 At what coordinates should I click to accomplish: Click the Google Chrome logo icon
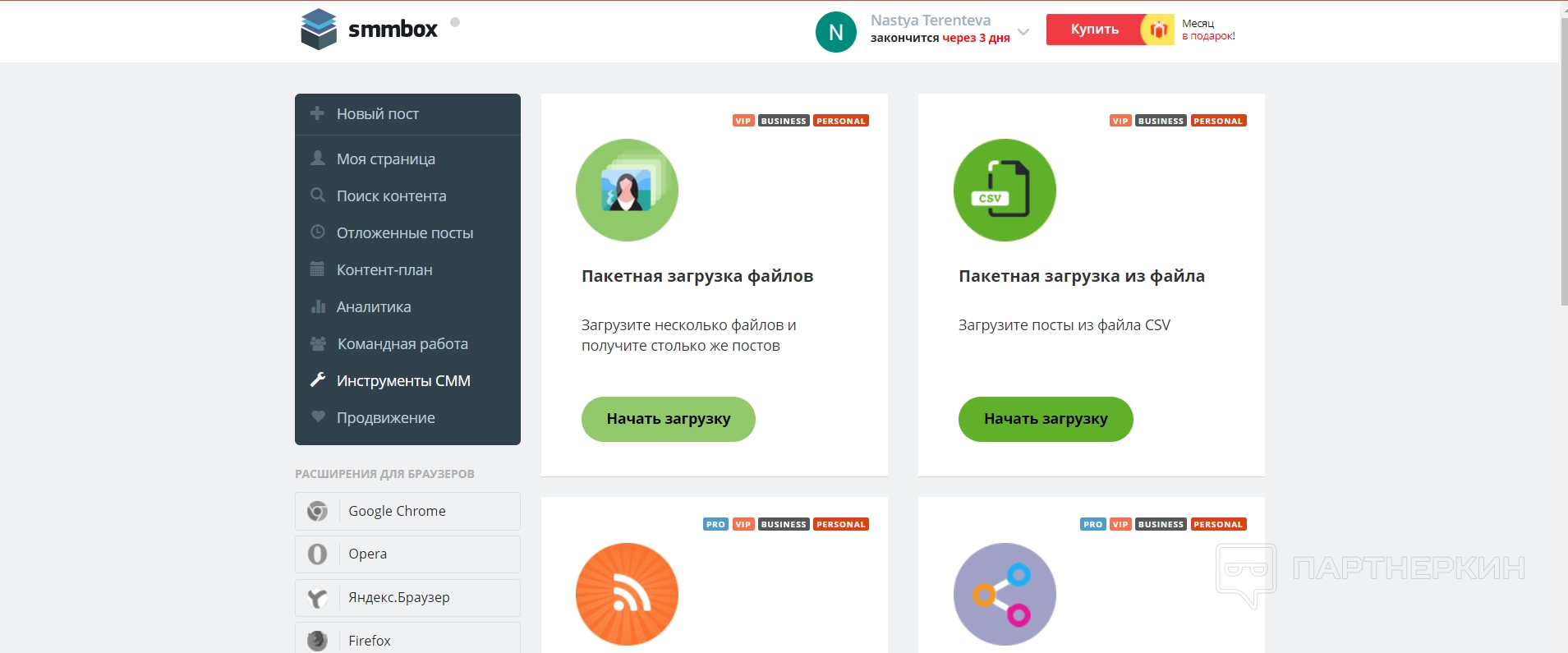(x=317, y=511)
